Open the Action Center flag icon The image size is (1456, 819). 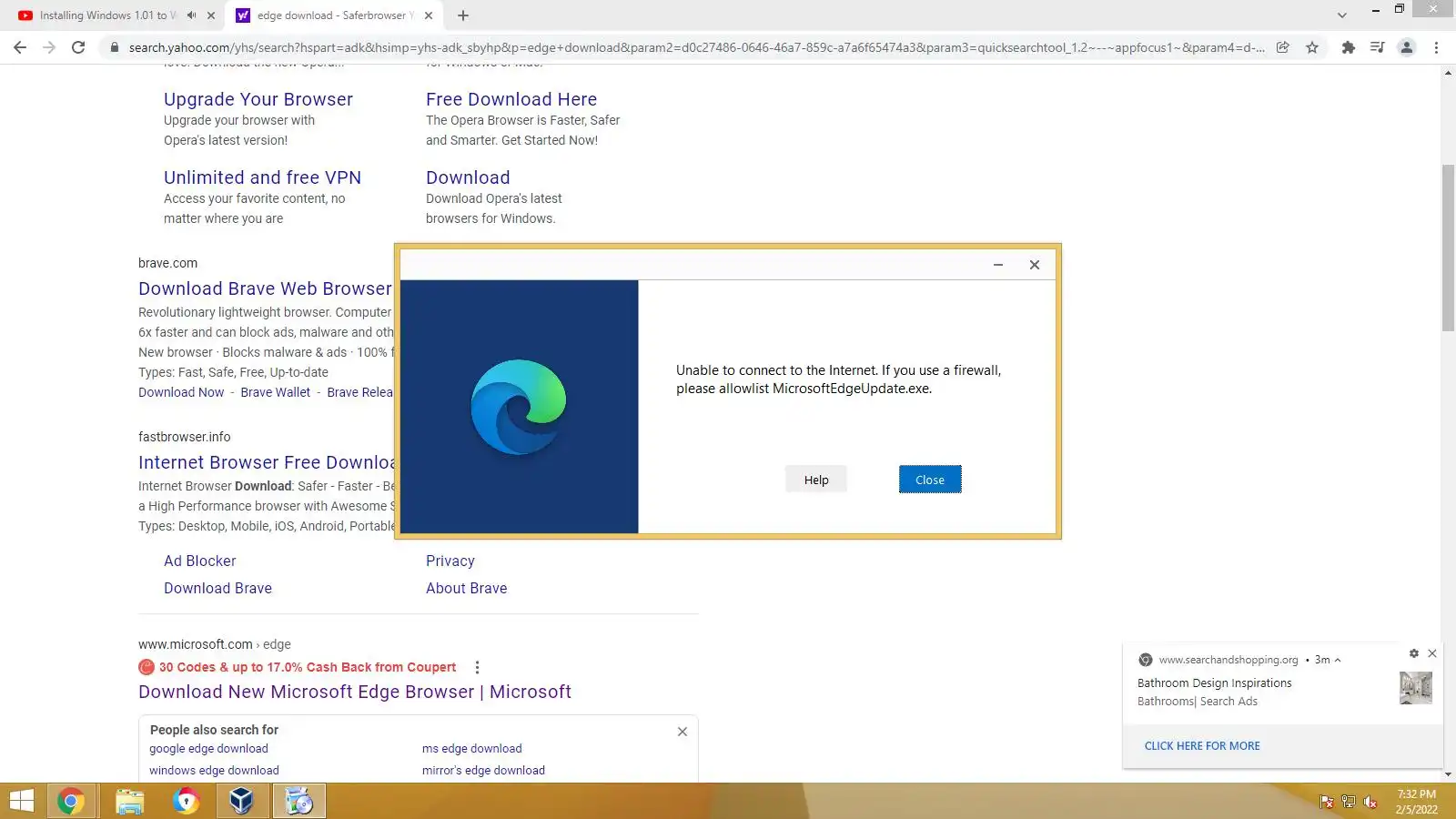(x=1327, y=802)
